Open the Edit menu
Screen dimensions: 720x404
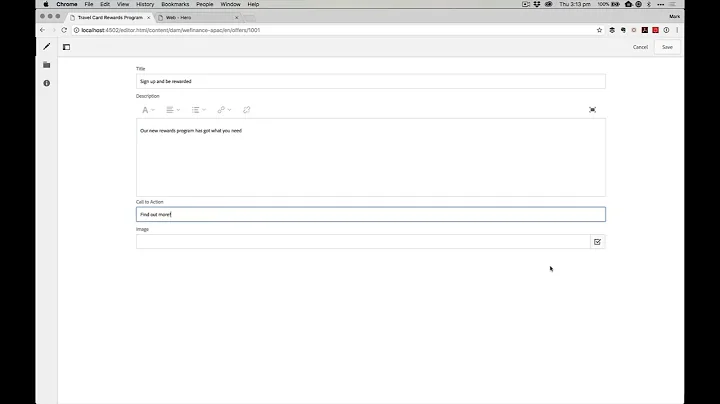(x=105, y=4)
